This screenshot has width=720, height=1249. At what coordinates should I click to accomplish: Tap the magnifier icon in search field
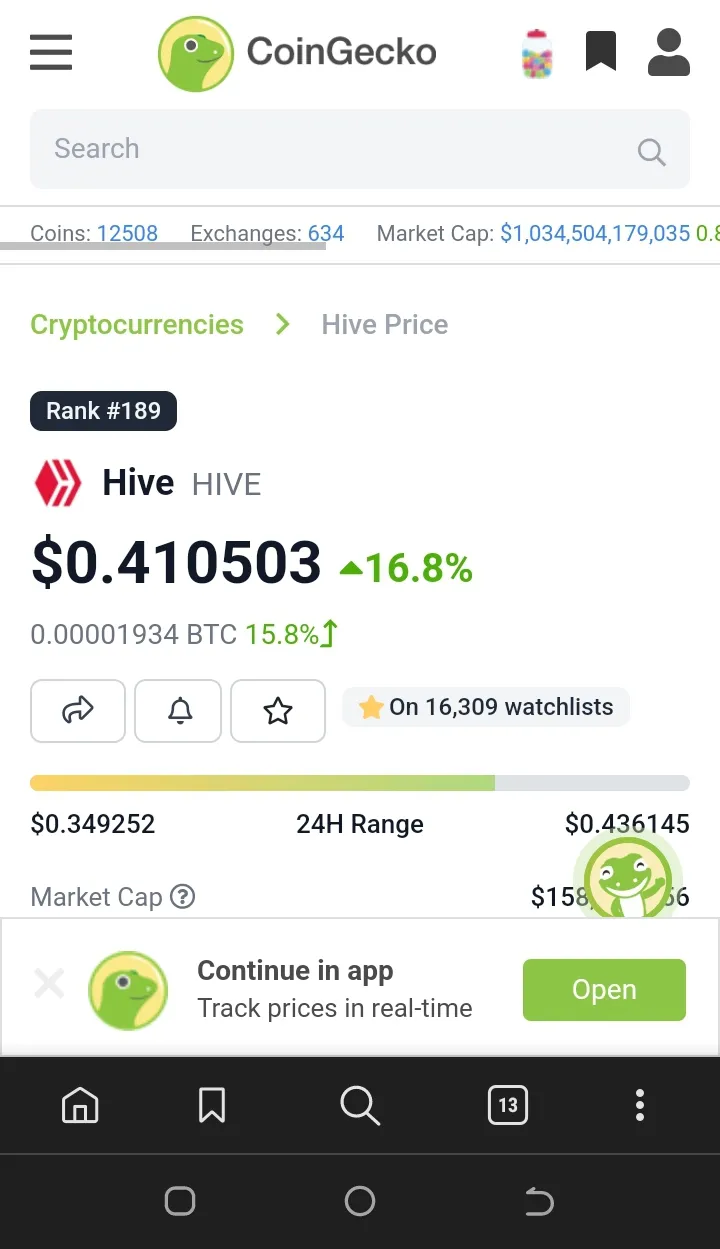click(651, 152)
